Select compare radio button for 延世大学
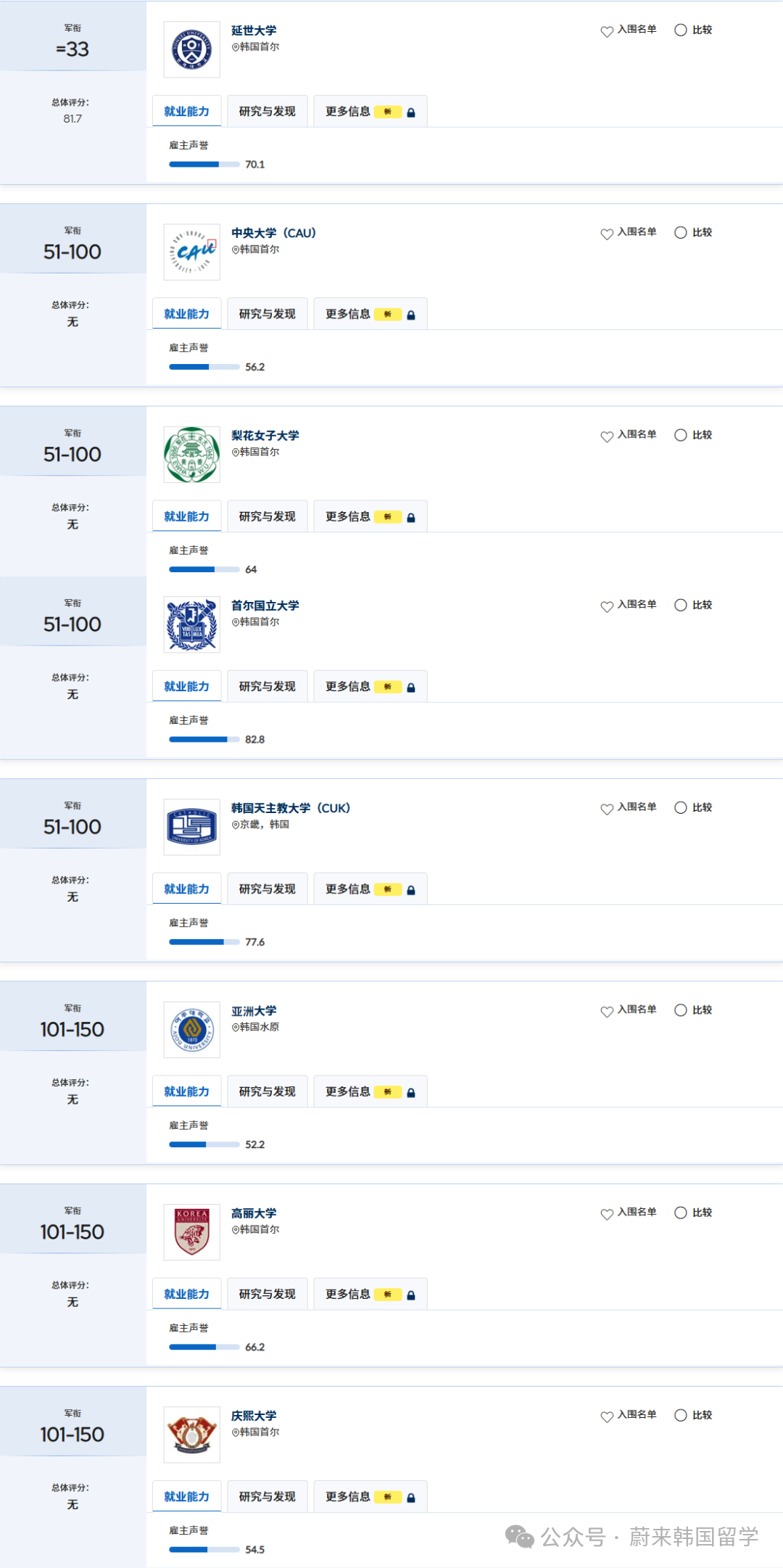Screen dimensions: 783x1568 (681, 30)
